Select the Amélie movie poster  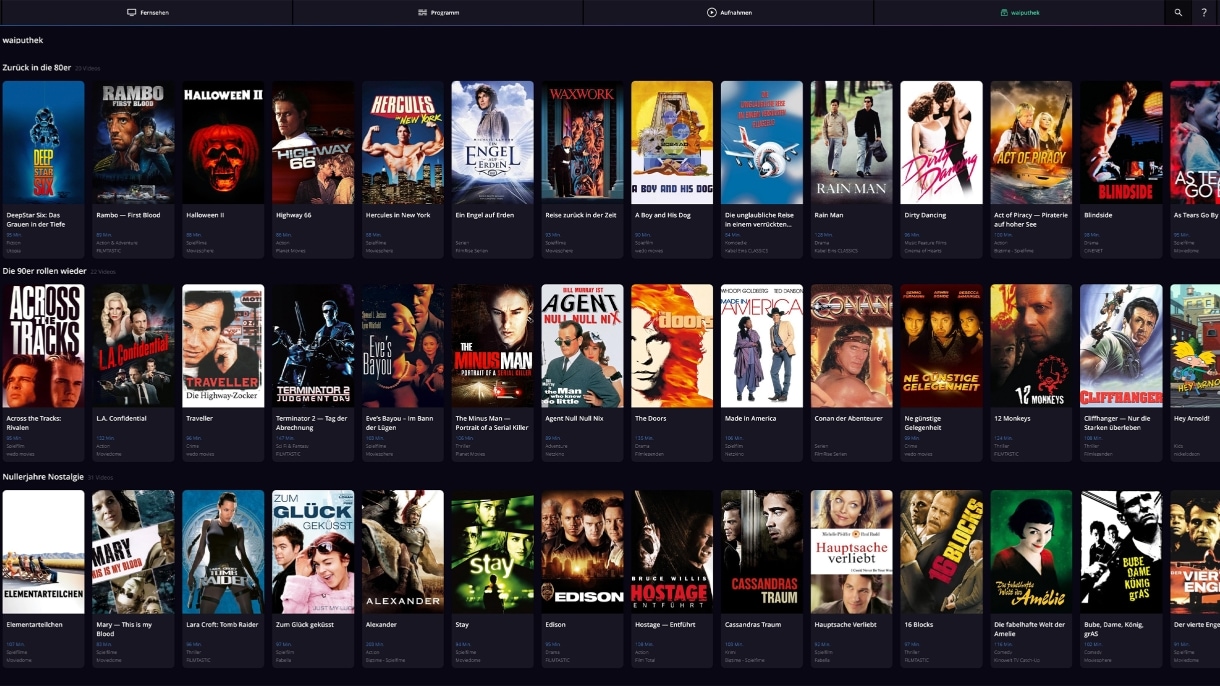(1031, 551)
